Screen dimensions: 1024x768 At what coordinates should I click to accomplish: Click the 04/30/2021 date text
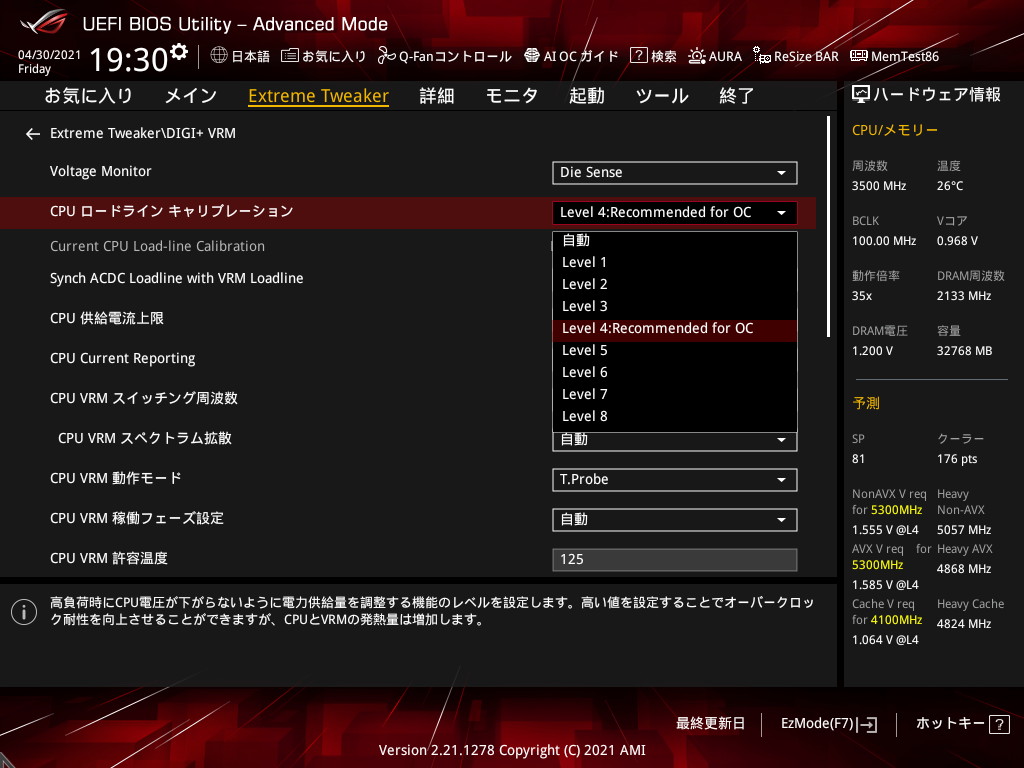[x=49, y=55]
